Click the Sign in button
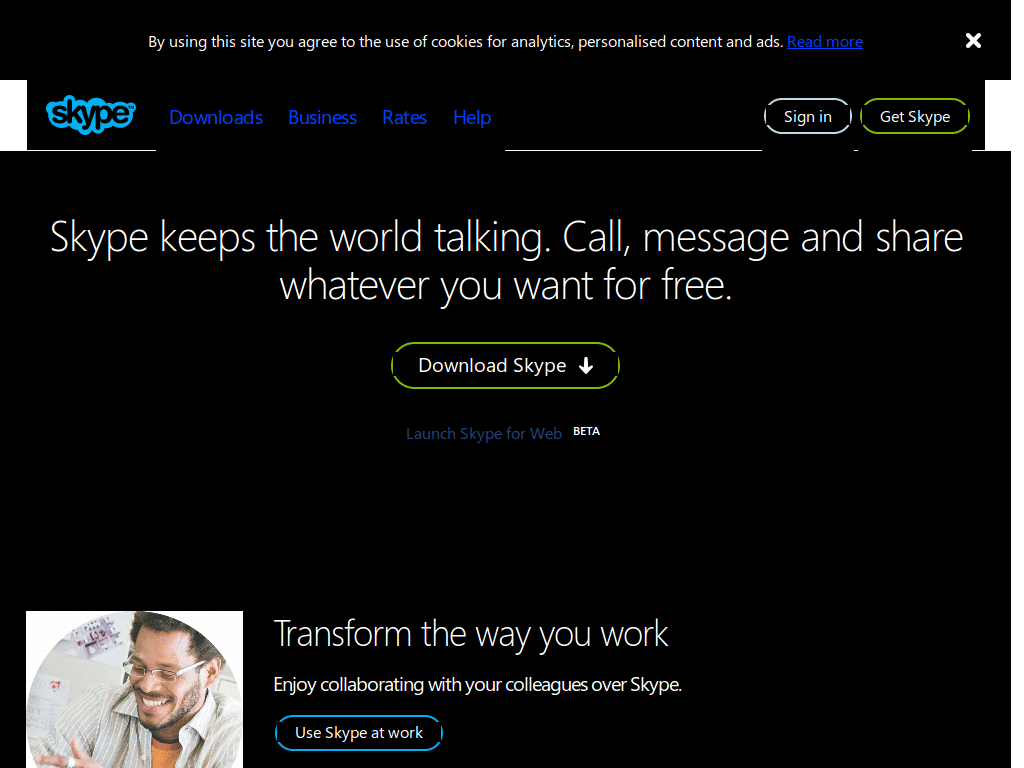Screen dimensions: 1024x768 pyautogui.click(x=808, y=116)
